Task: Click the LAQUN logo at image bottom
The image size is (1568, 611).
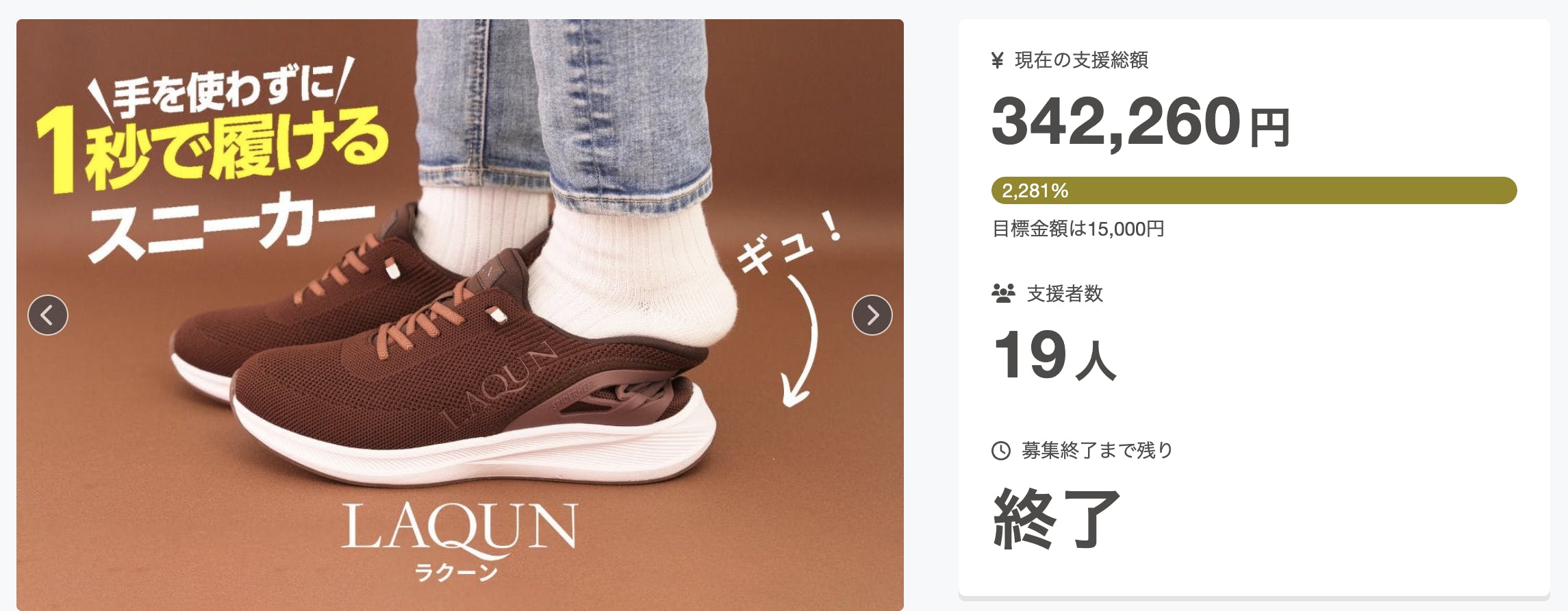Action: (459, 529)
